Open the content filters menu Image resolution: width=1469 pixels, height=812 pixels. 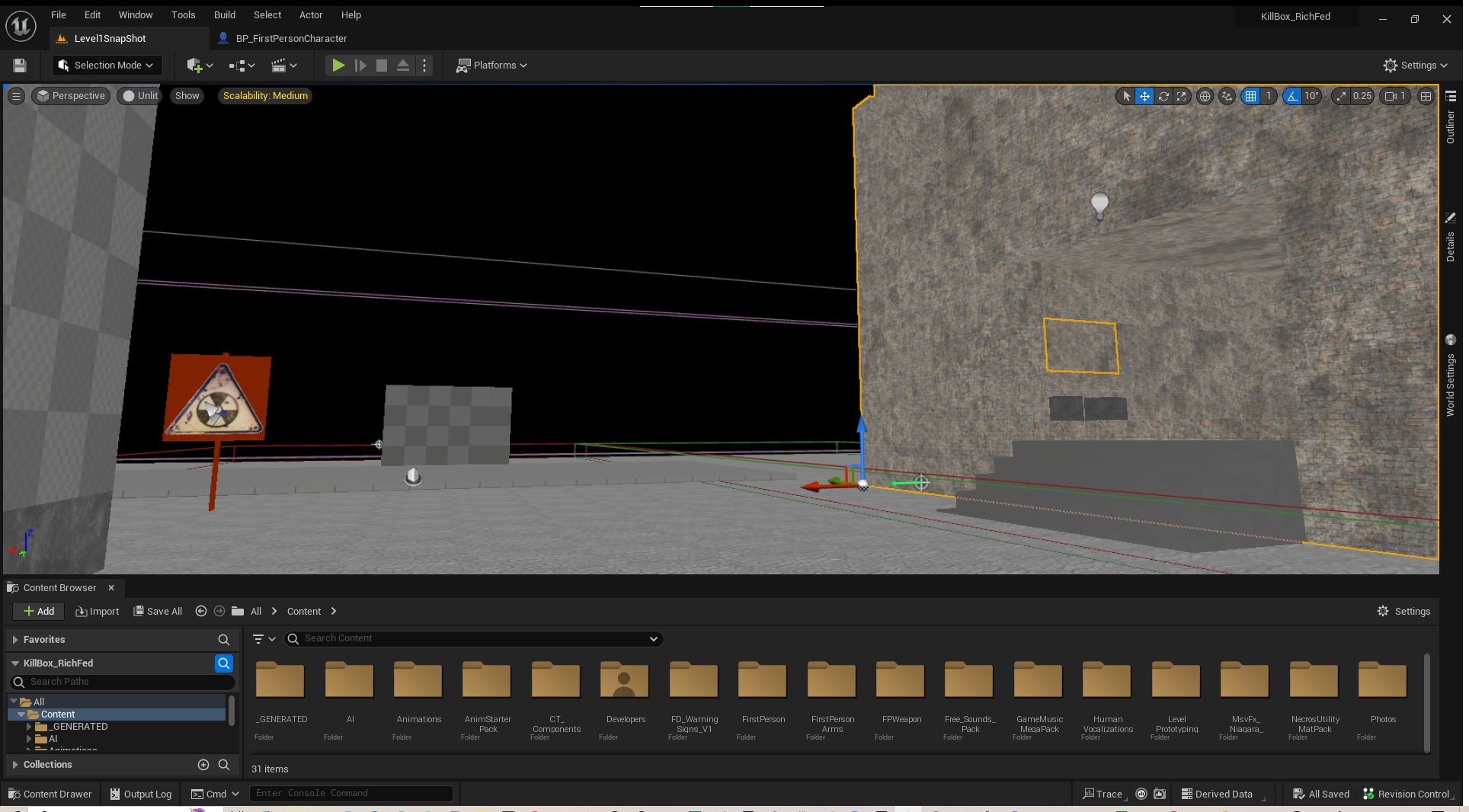tap(264, 639)
